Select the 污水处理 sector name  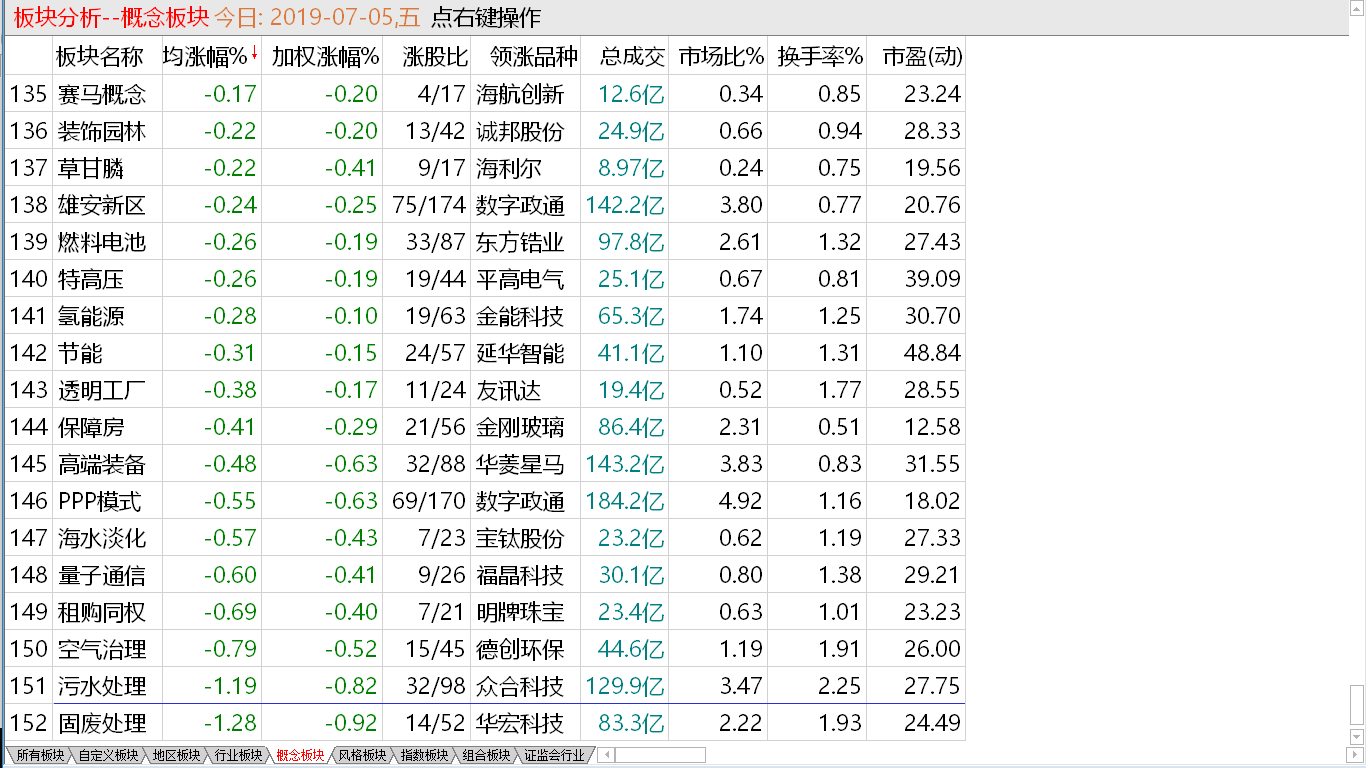pos(101,686)
